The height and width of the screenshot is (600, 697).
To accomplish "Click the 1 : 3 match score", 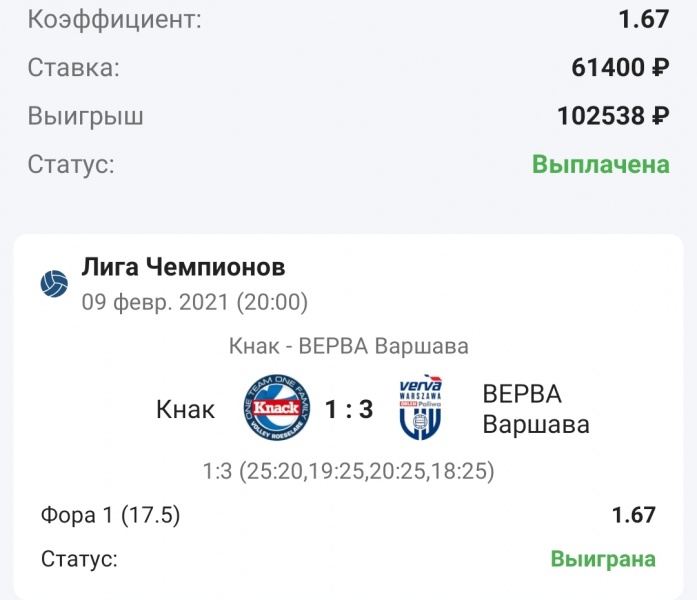I will coord(349,409).
